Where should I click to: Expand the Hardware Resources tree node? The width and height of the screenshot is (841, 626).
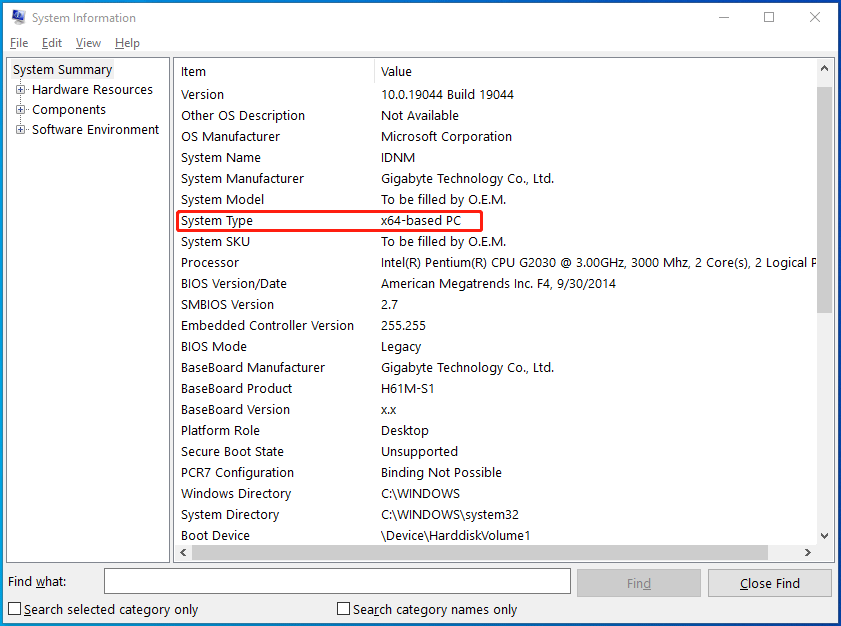coord(21,89)
